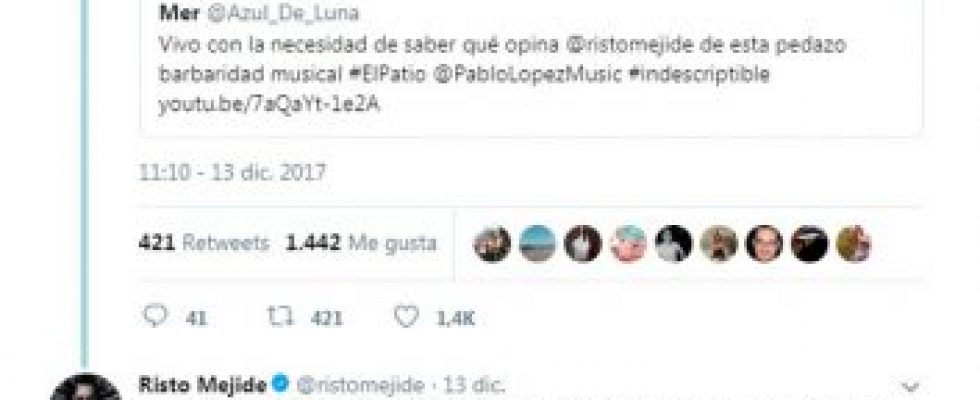Click the Risto Mejide display name
Viewport: 980px width, 400px height.
coord(202,384)
